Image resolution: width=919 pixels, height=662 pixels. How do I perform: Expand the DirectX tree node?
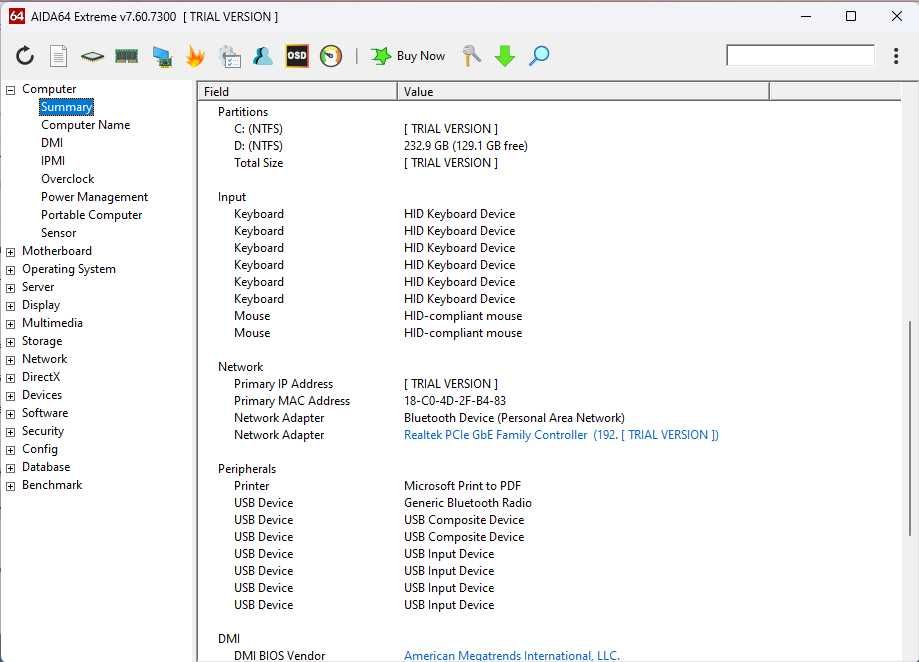click(11, 378)
